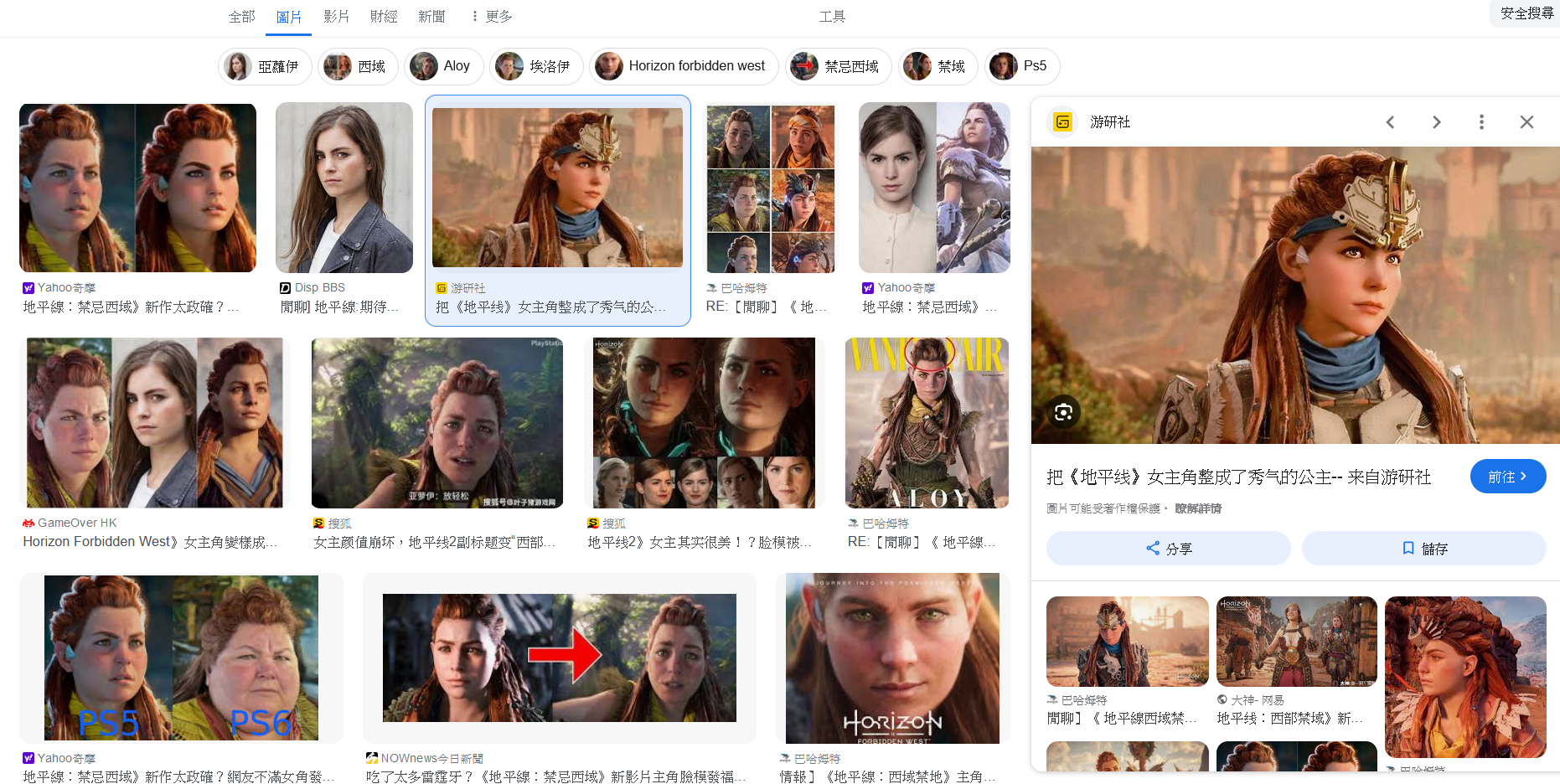Expand the 更多 more menu
1560x784 pixels.
(491, 17)
